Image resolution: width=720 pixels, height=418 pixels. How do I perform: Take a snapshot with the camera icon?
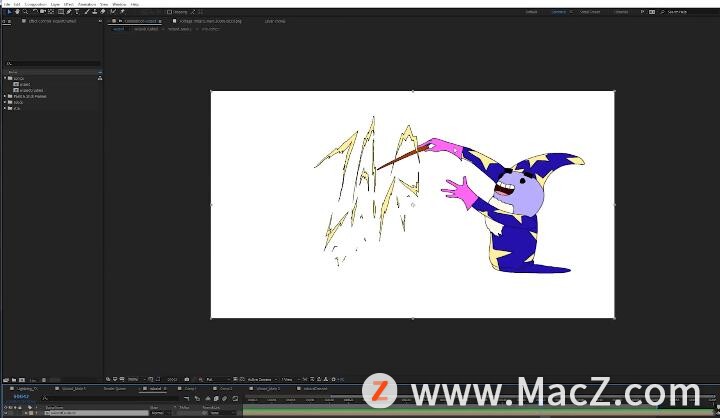pyautogui.click(x=187, y=379)
